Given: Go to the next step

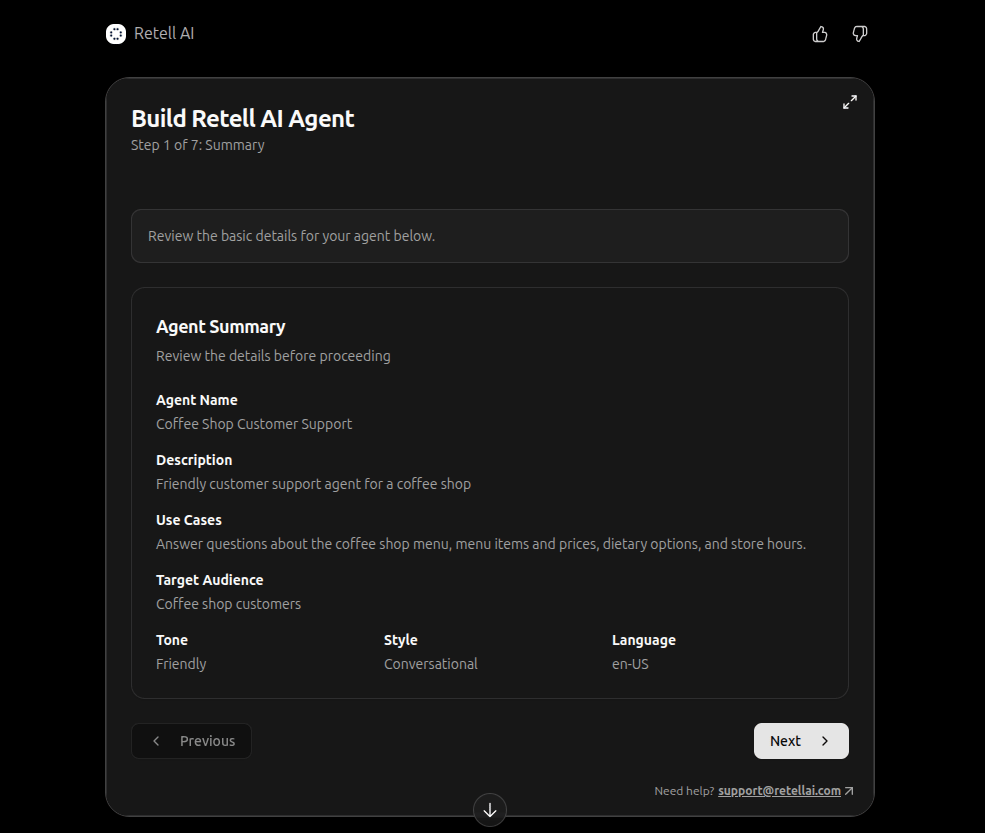Looking at the screenshot, I should point(801,741).
